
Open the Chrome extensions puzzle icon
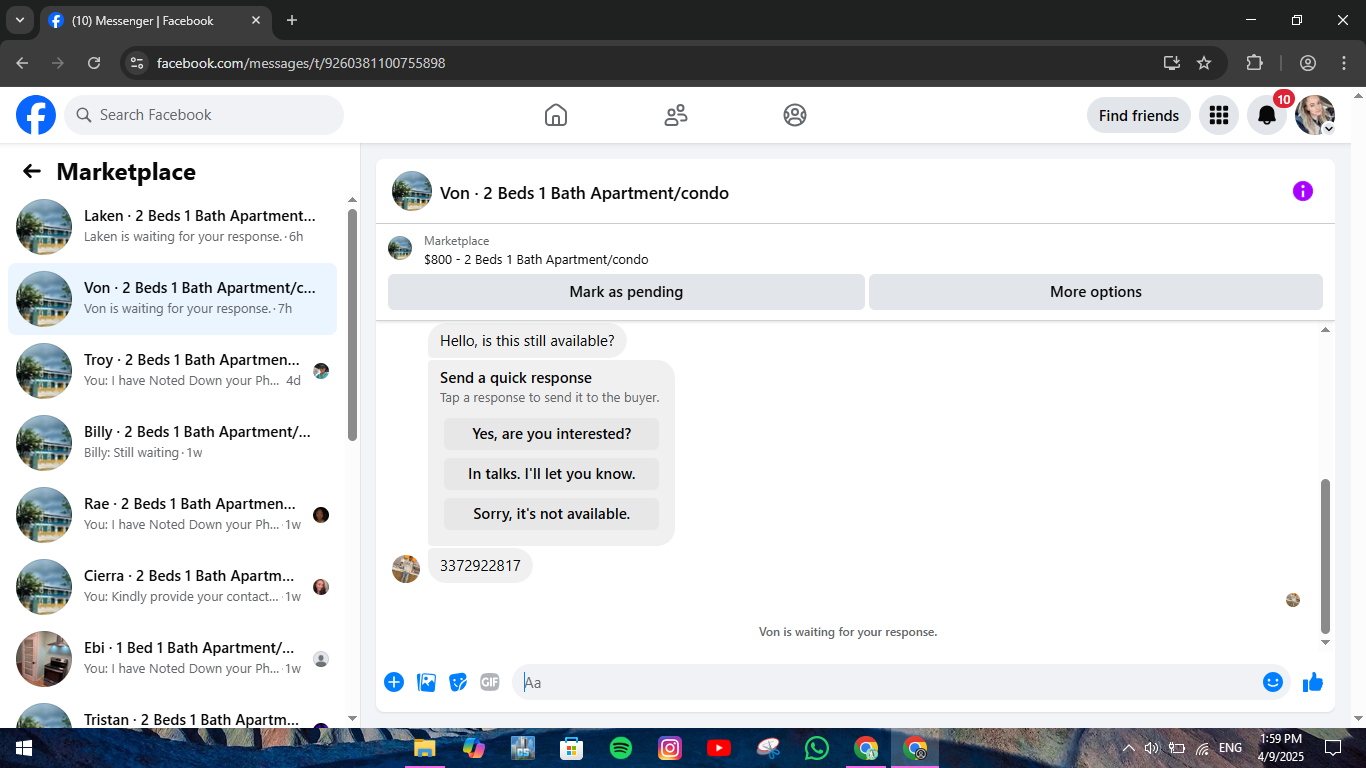(x=1254, y=63)
